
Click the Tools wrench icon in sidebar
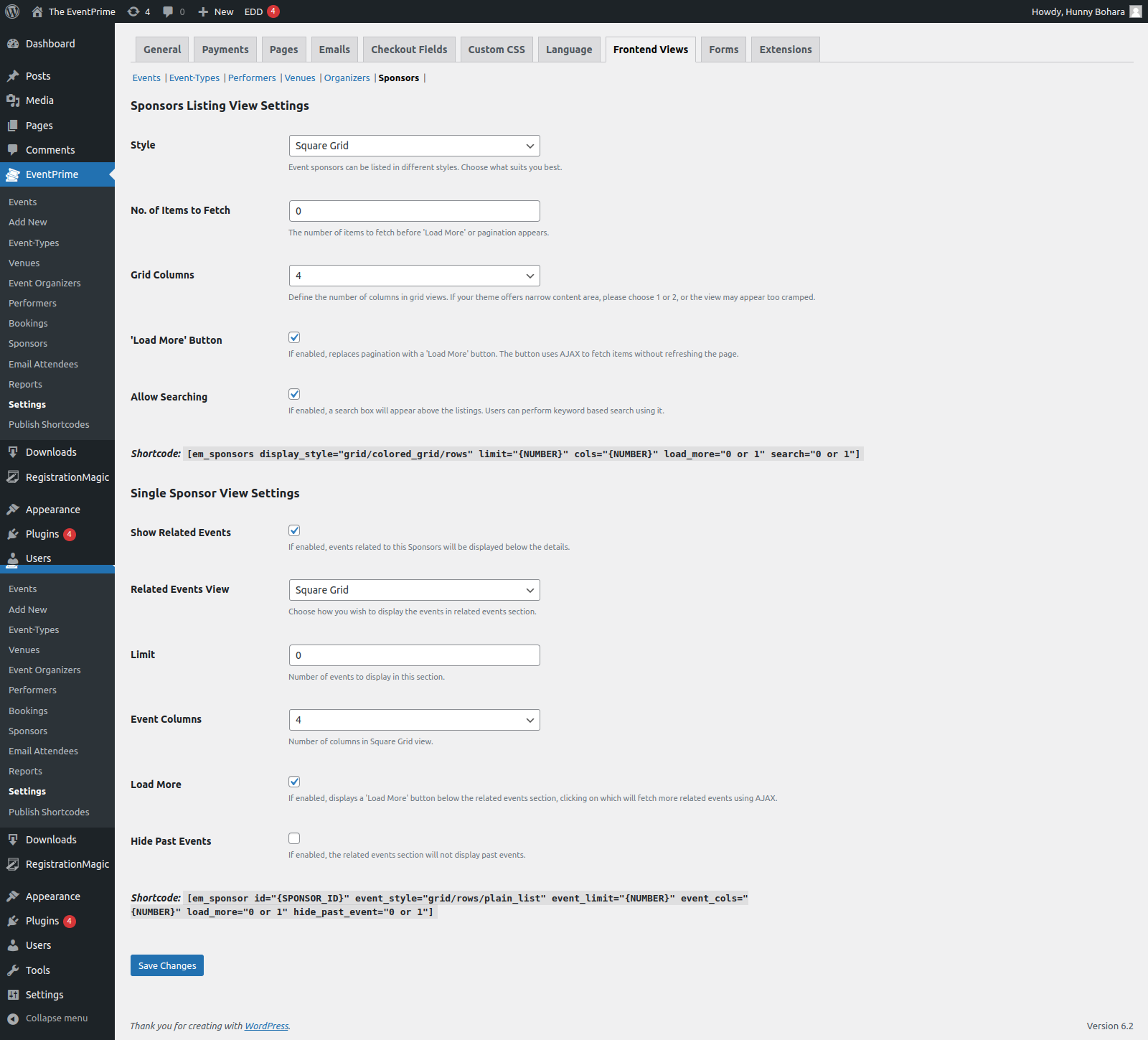pos(13,970)
